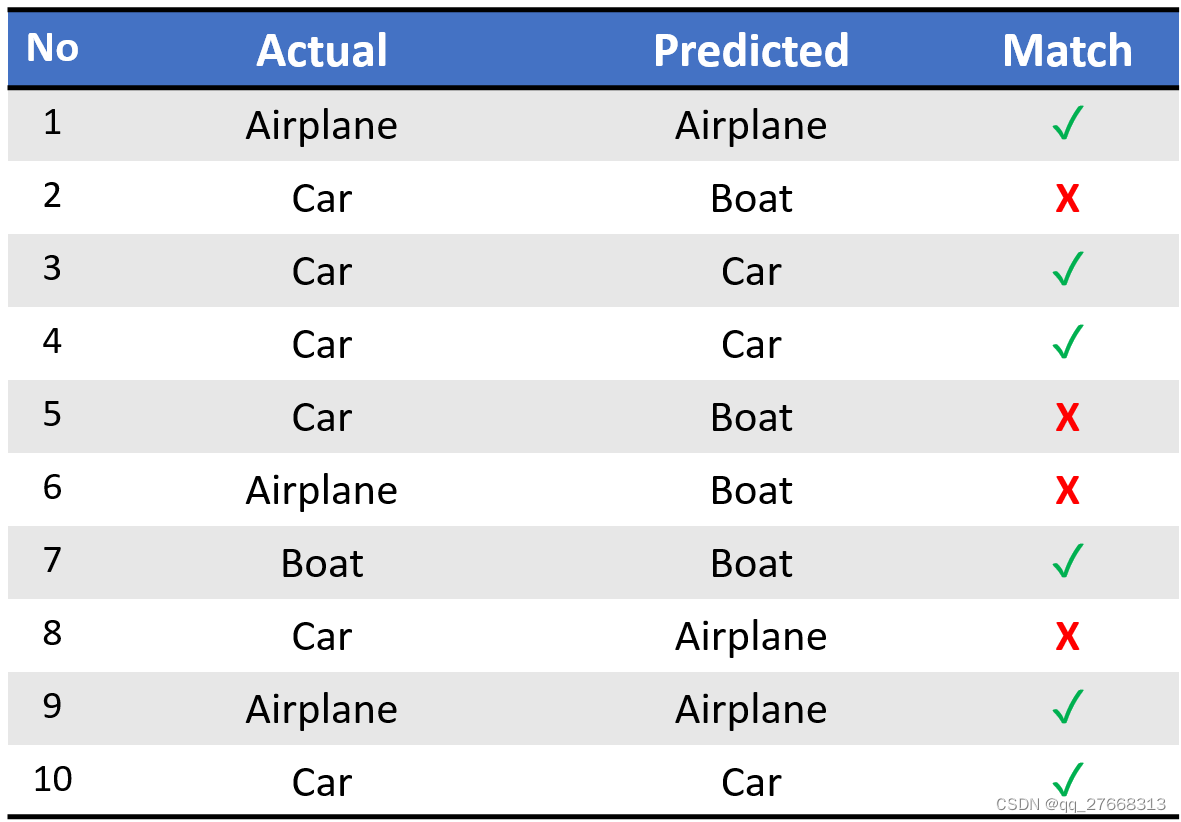Select the red X in row 8
This screenshot has height=822, width=1181.
(x=1067, y=637)
